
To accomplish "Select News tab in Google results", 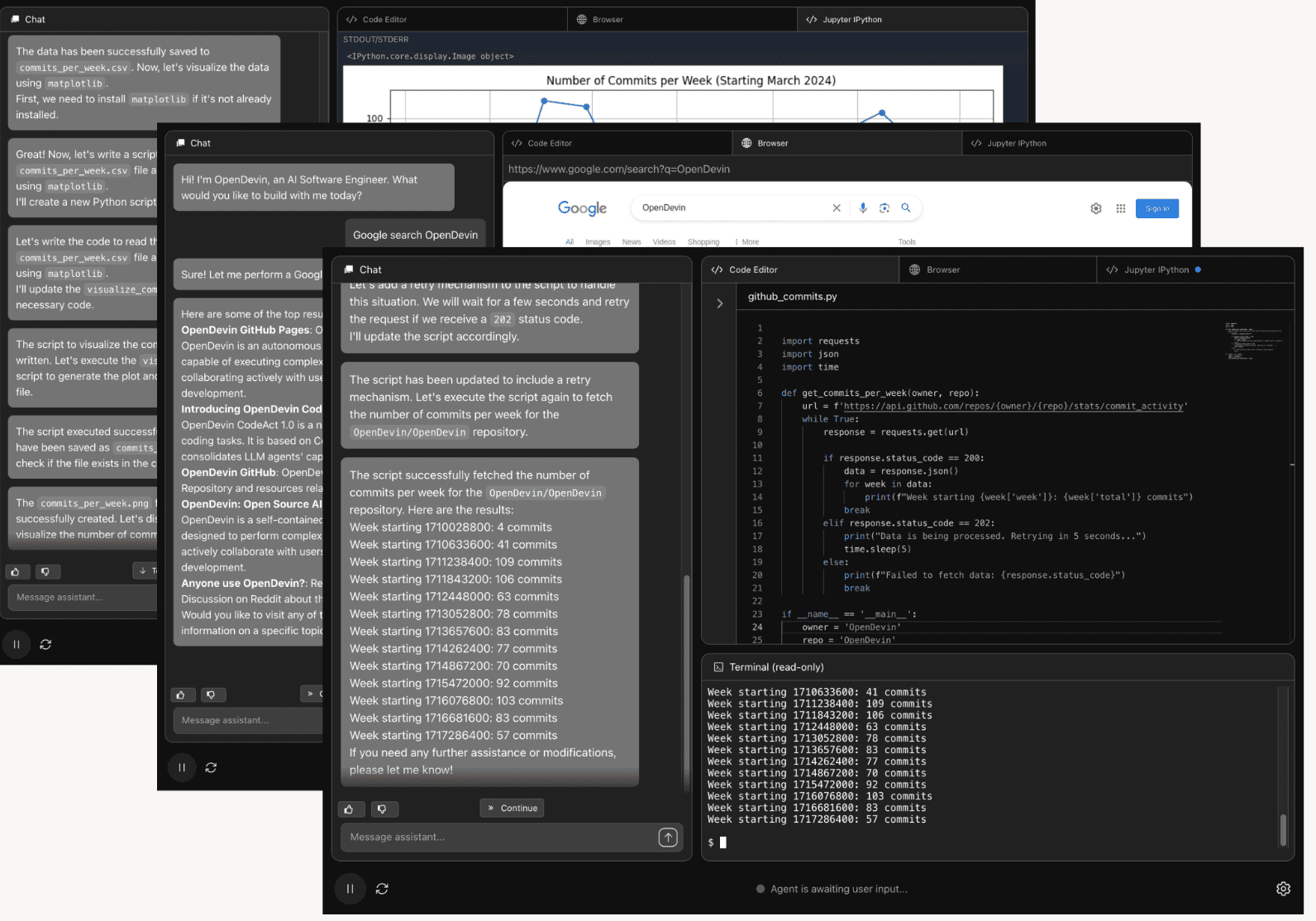I will coord(632,242).
